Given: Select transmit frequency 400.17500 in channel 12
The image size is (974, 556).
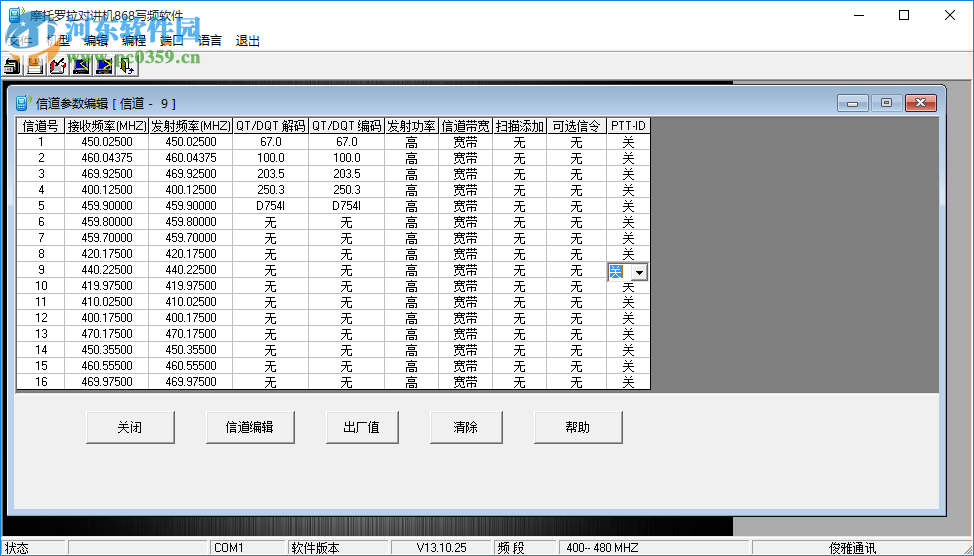Looking at the screenshot, I should (191, 318).
